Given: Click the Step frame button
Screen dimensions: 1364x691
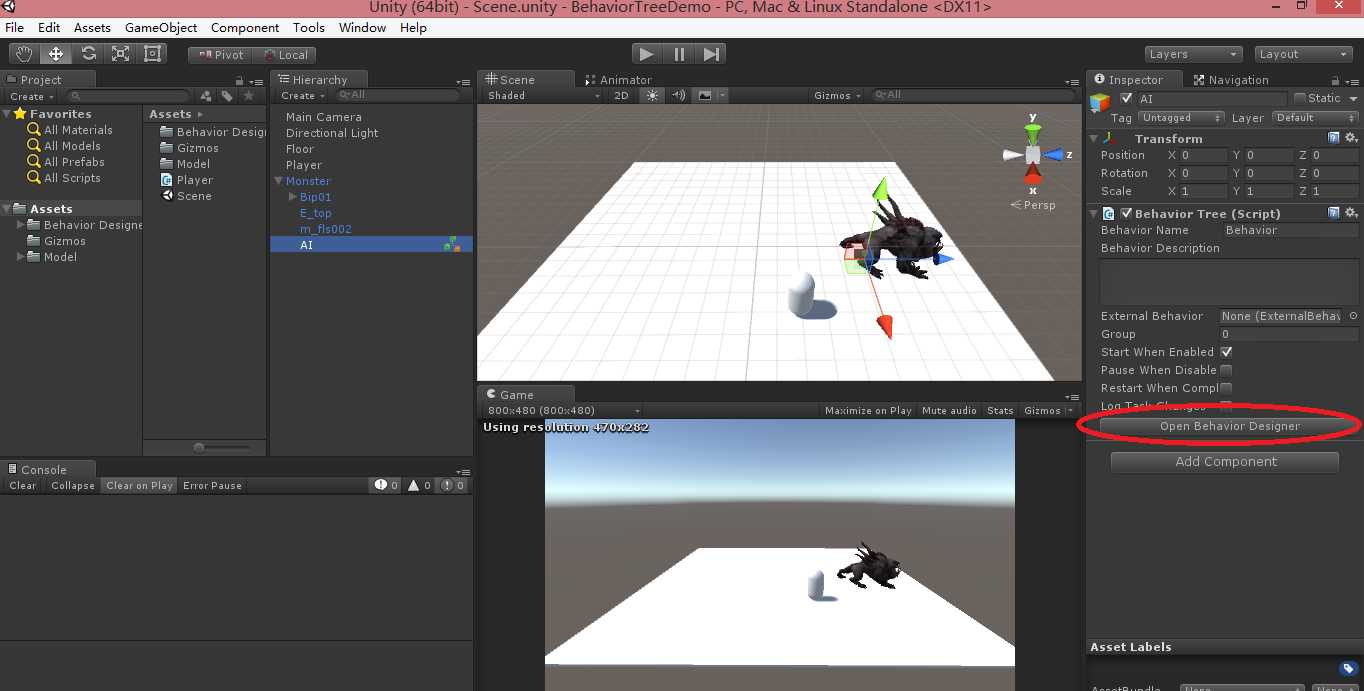Looking at the screenshot, I should pyautogui.click(x=711, y=54).
